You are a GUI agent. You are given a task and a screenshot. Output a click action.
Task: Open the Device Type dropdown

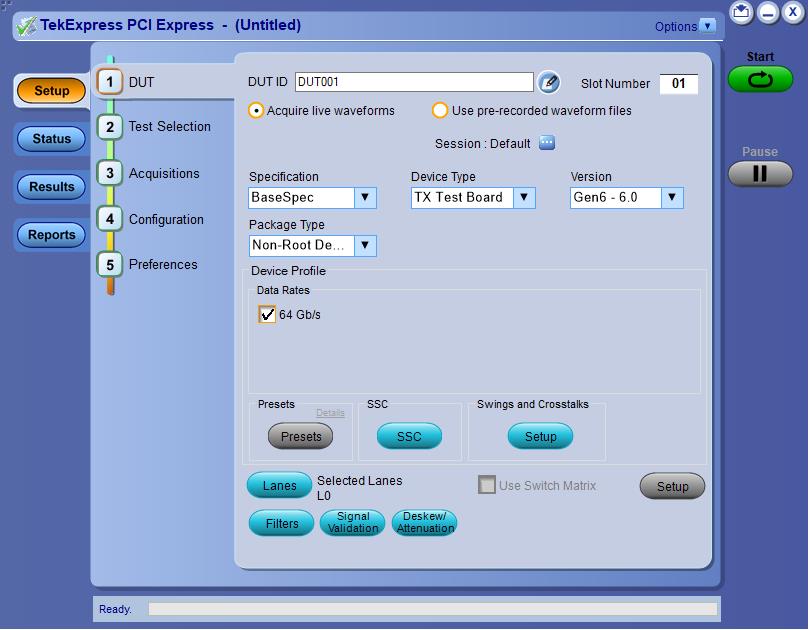[524, 198]
